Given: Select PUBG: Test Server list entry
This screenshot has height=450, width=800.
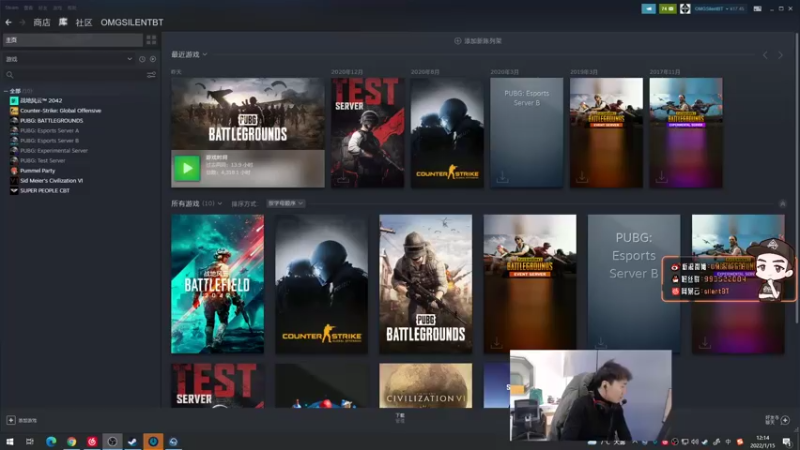Looking at the screenshot, I should click(x=42, y=160).
